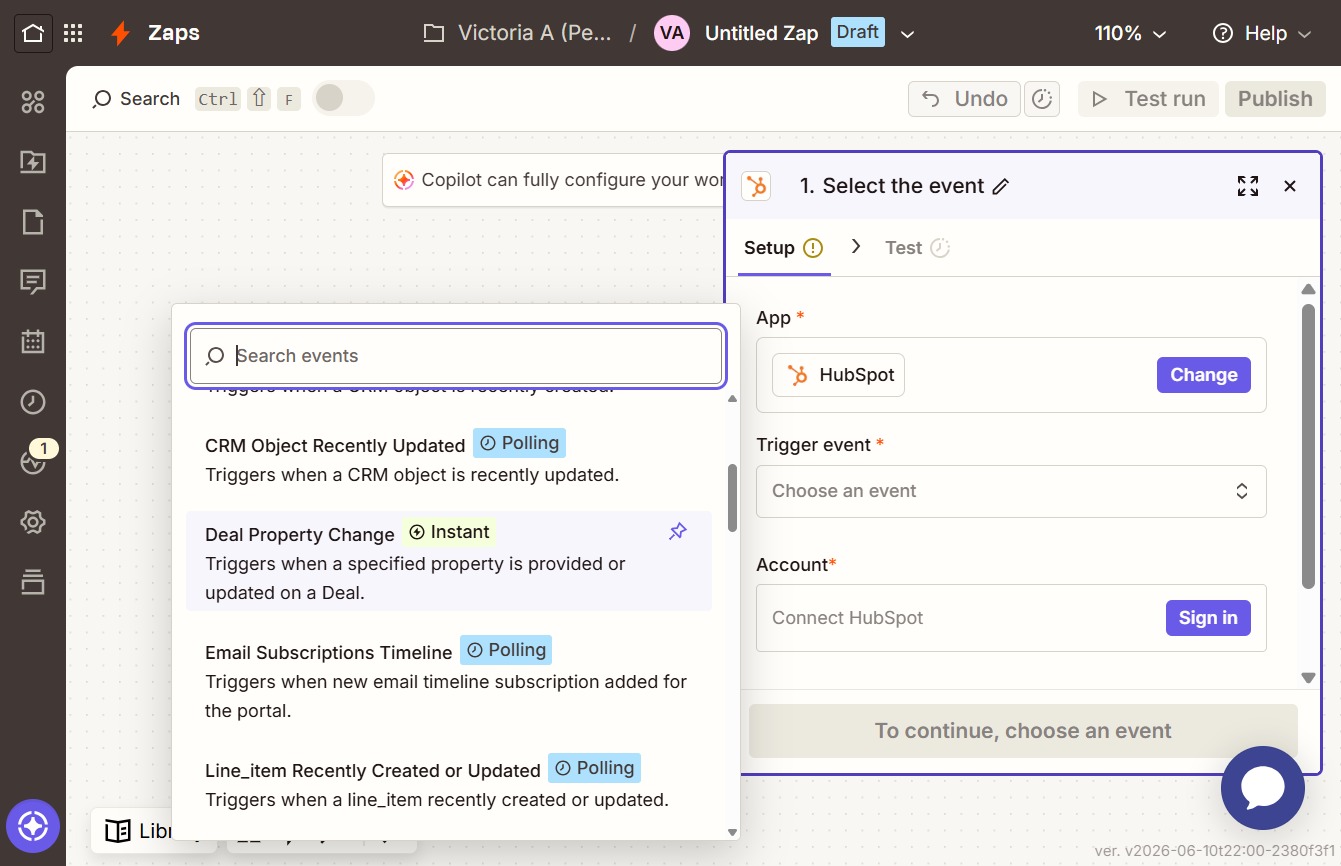Expand the step panel to full screen
This screenshot has width=1341, height=866.
[x=1248, y=186]
